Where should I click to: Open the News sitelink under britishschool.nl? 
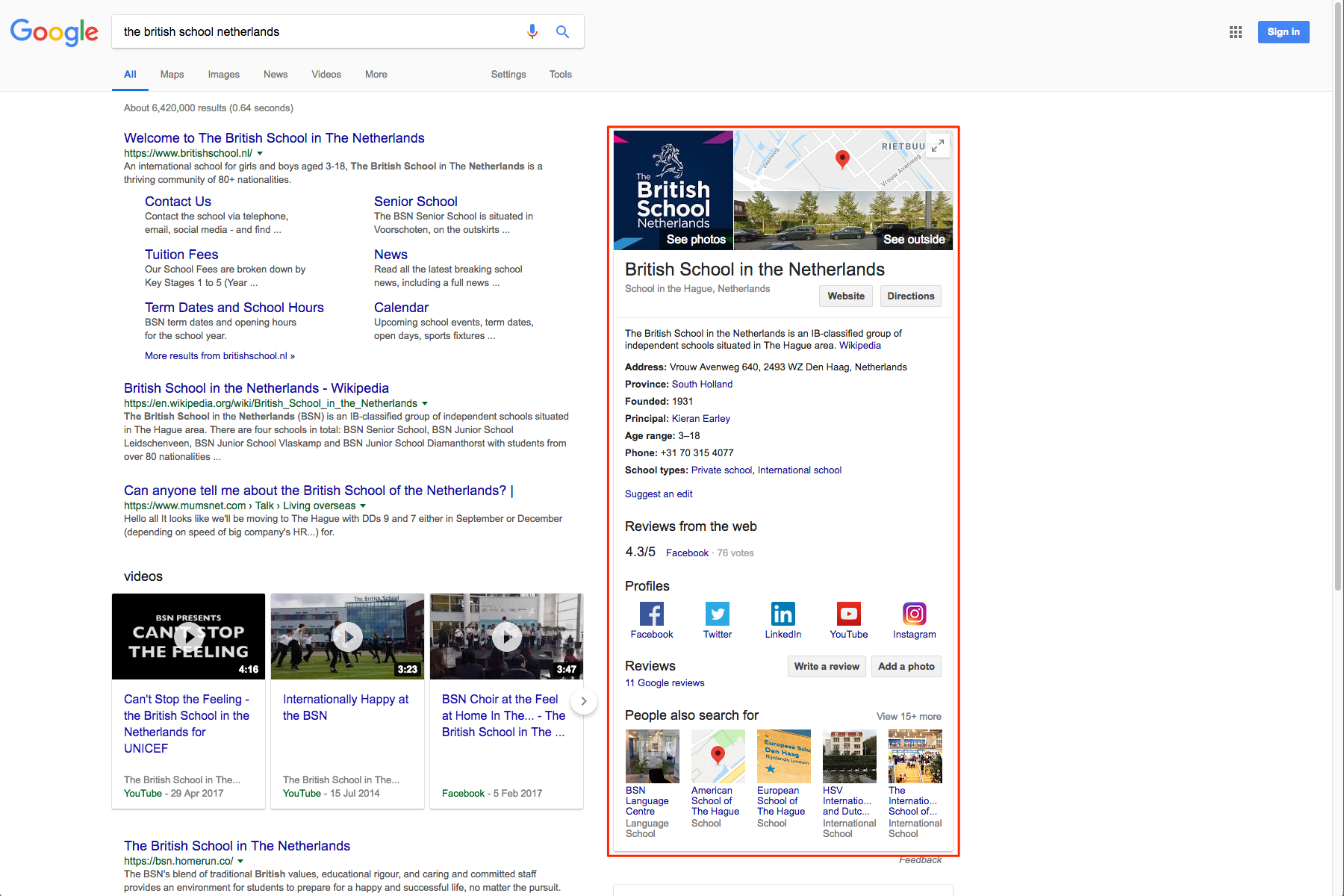point(391,255)
